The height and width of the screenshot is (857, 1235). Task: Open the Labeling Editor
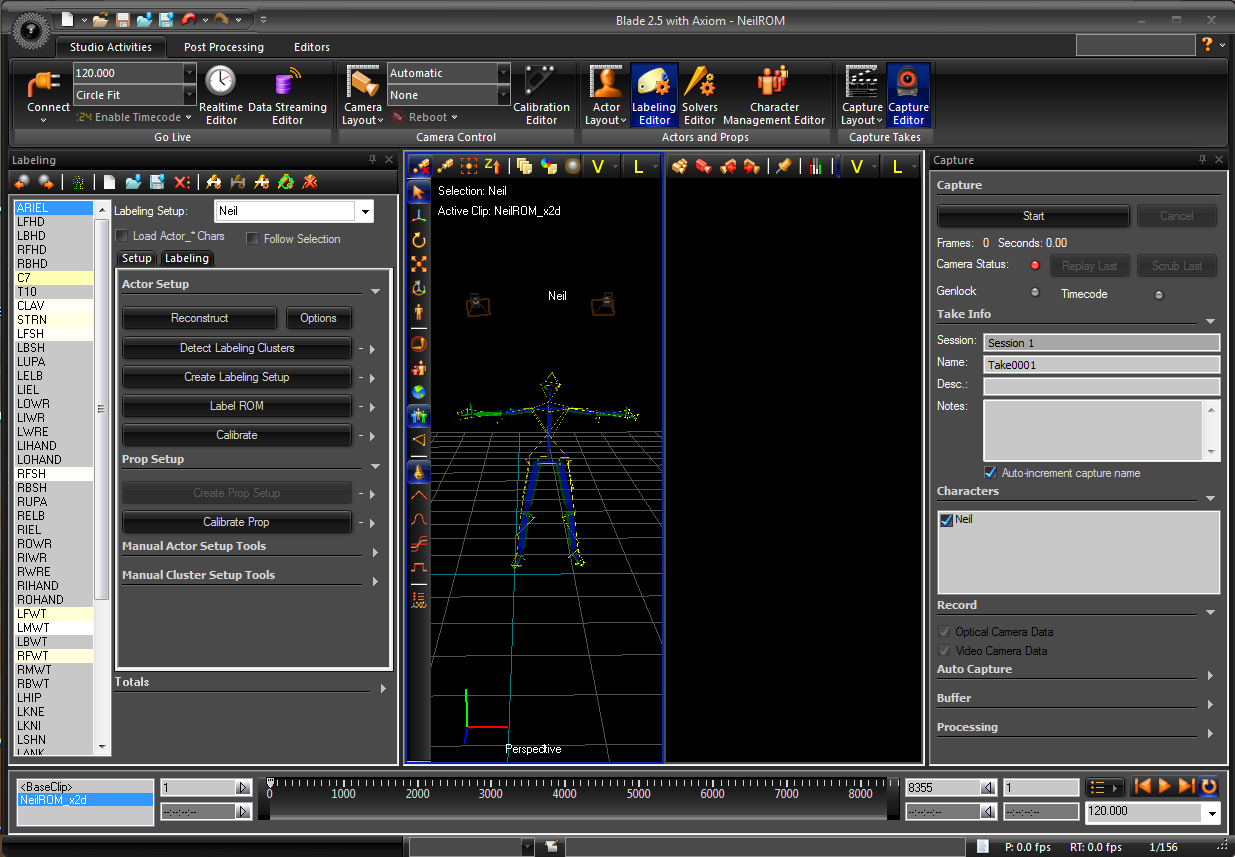(654, 94)
